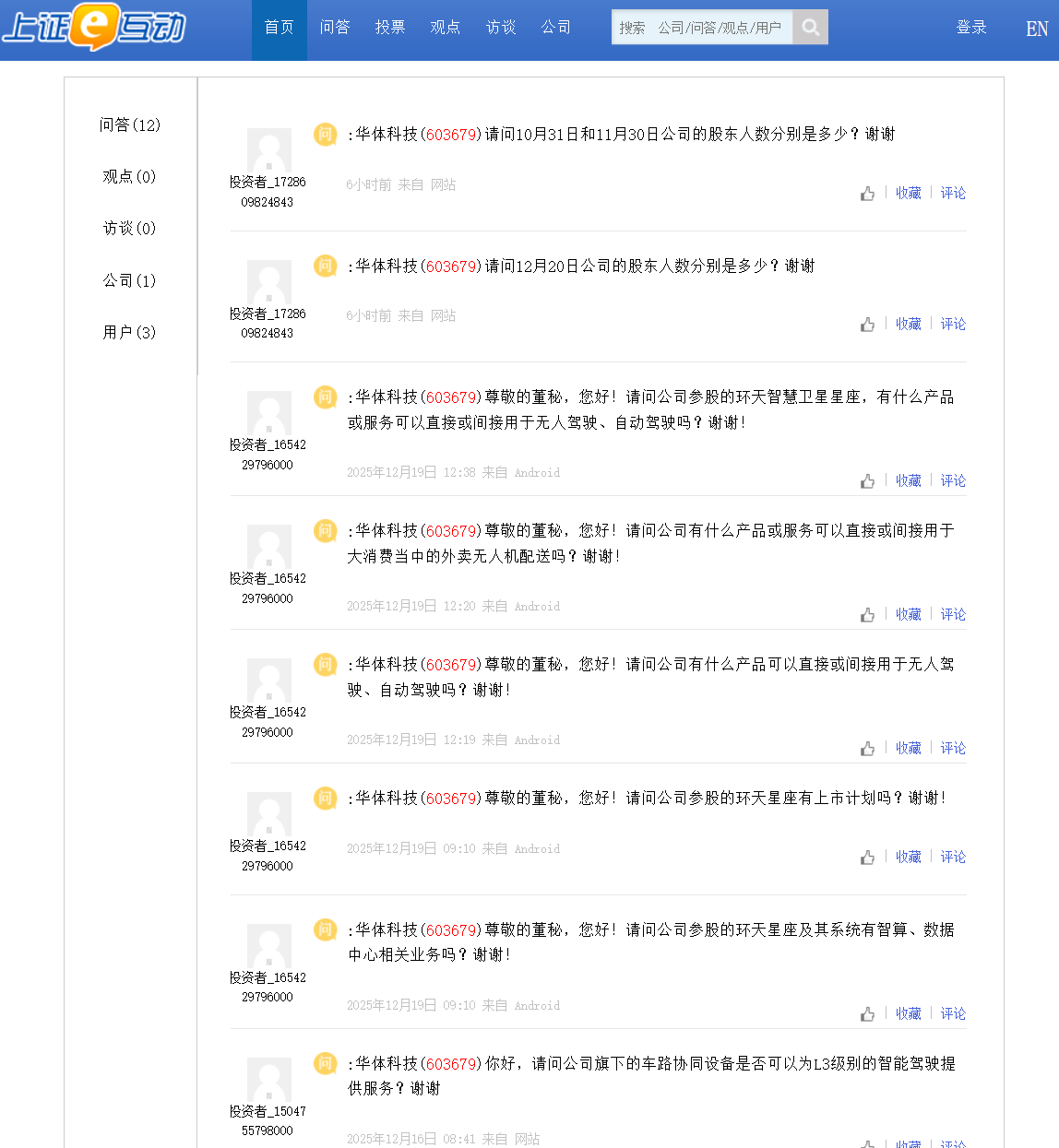Select 问答(12) in the sidebar
The height and width of the screenshot is (1148, 1059).
coord(130,124)
